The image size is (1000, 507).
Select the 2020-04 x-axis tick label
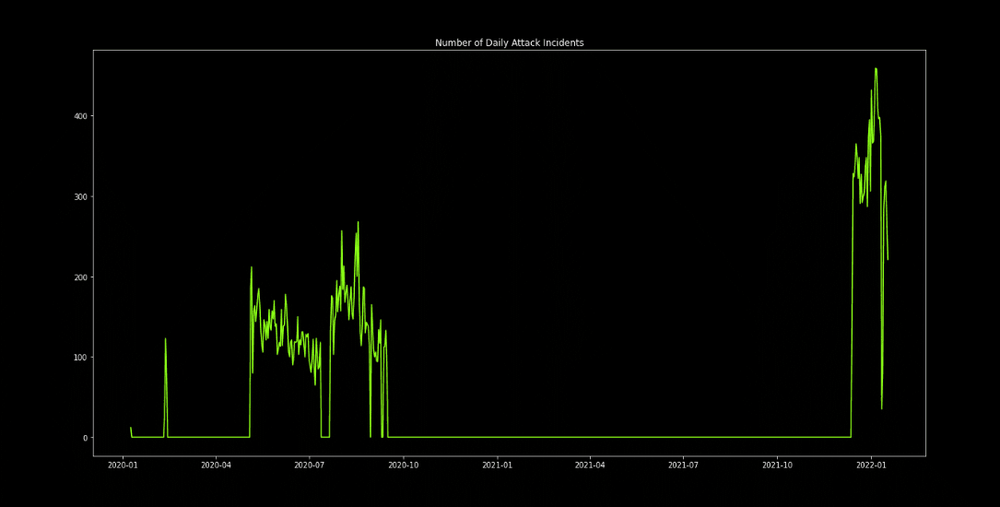[216, 465]
